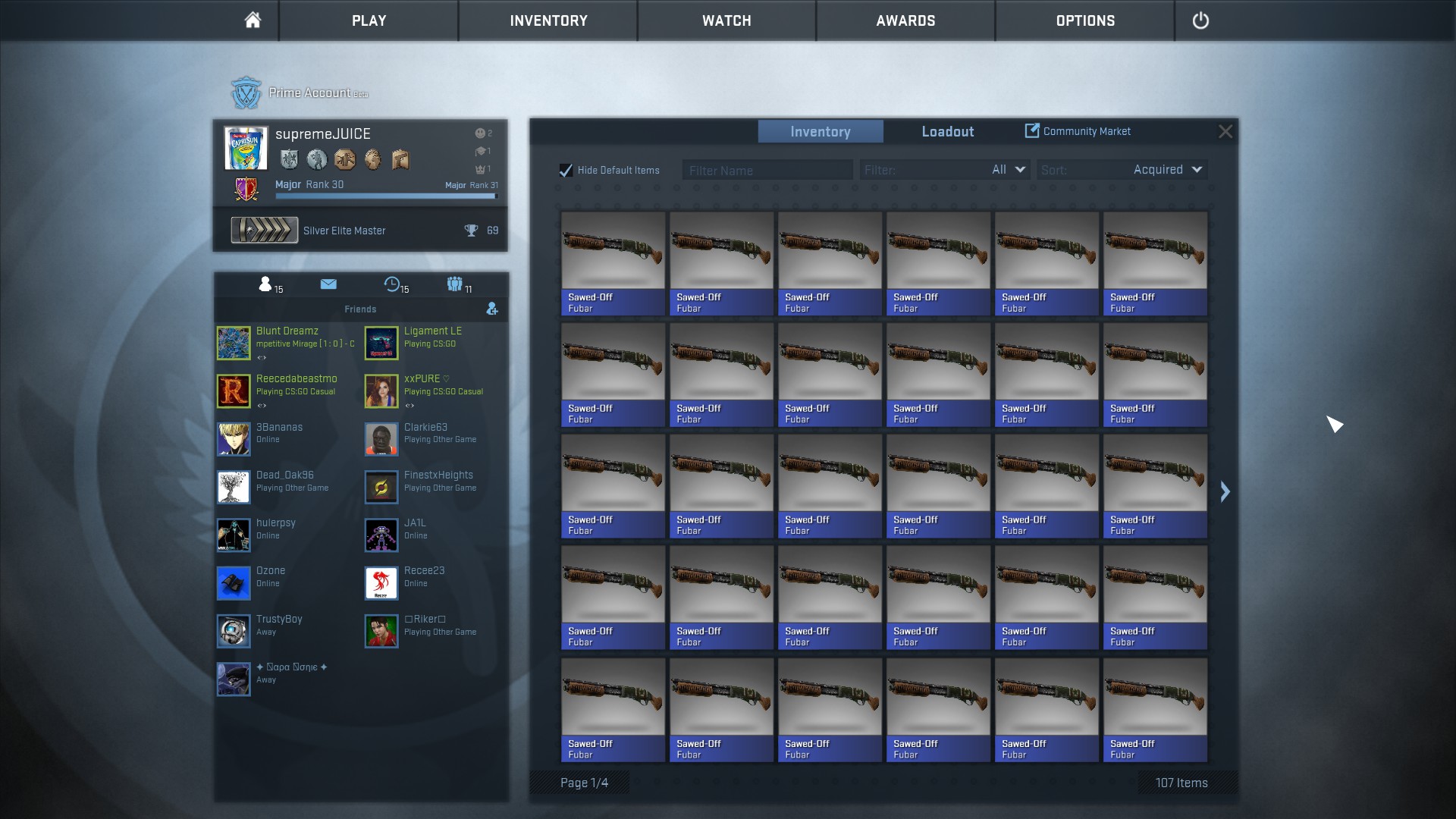Image resolution: width=1456 pixels, height=819 pixels.
Task: Select the friends list person icon
Action: coord(265,284)
